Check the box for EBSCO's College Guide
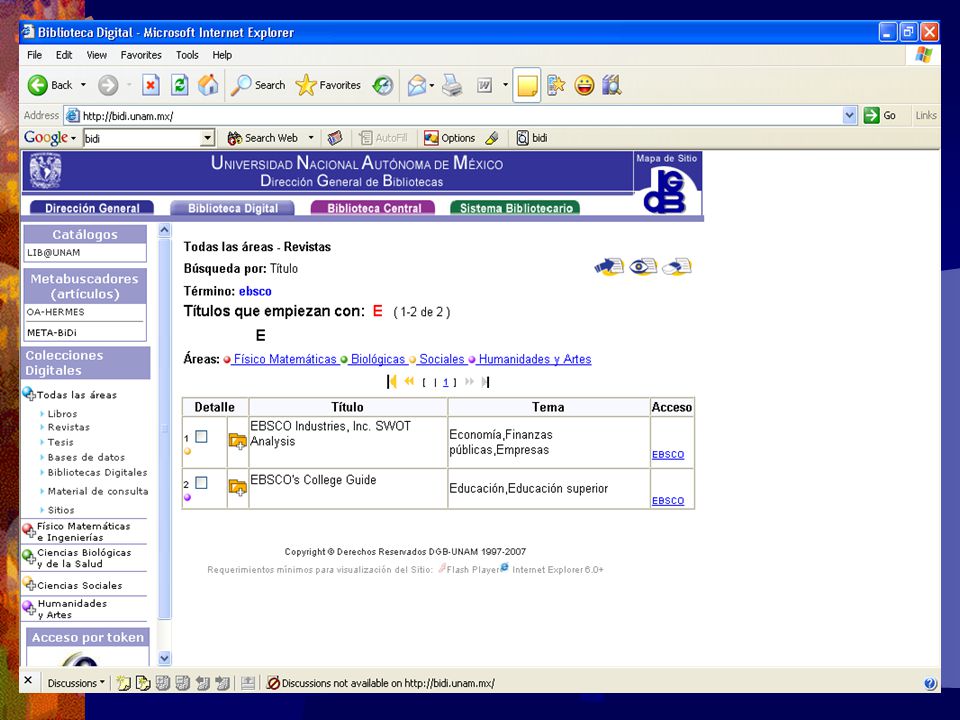Image resolution: width=960 pixels, height=720 pixels. pyautogui.click(x=201, y=483)
